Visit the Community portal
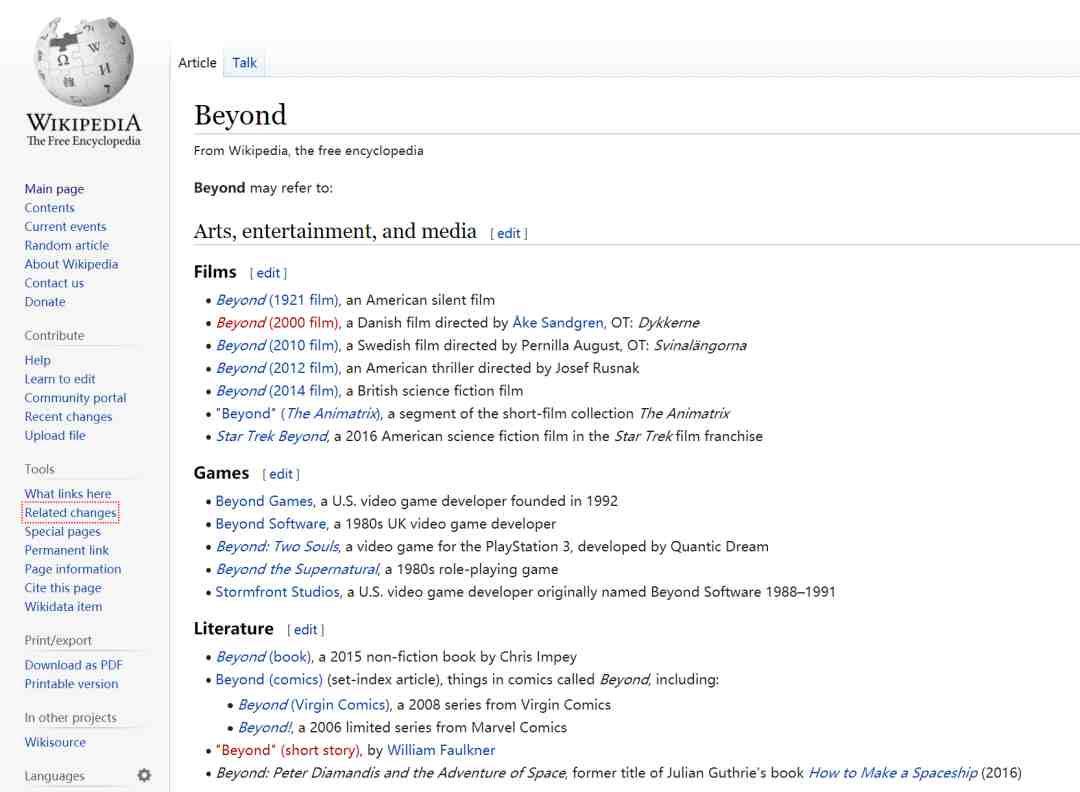The image size is (1080, 792). (76, 397)
